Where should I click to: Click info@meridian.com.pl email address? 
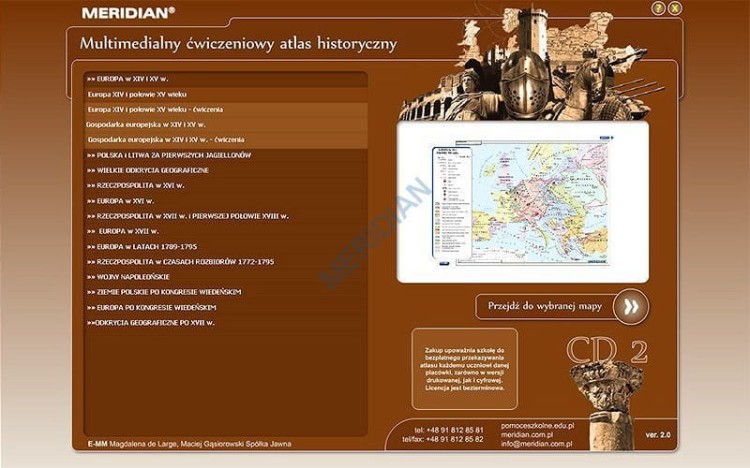coord(536,444)
